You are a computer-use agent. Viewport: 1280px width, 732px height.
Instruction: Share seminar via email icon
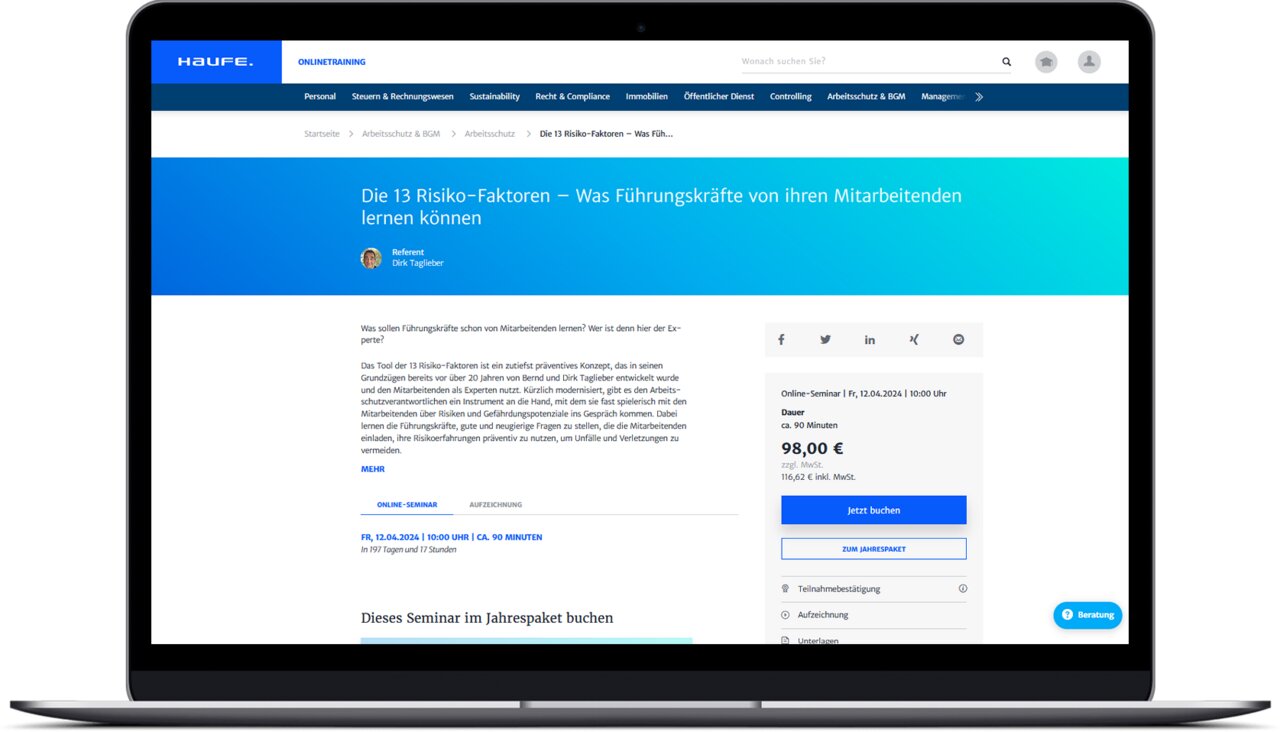pyautogui.click(x=958, y=340)
